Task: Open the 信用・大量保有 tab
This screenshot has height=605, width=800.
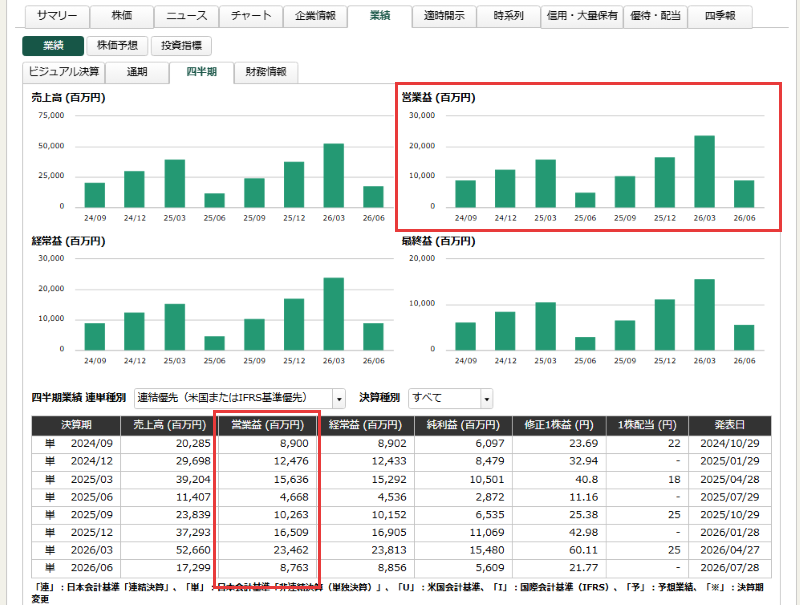Action: click(582, 16)
